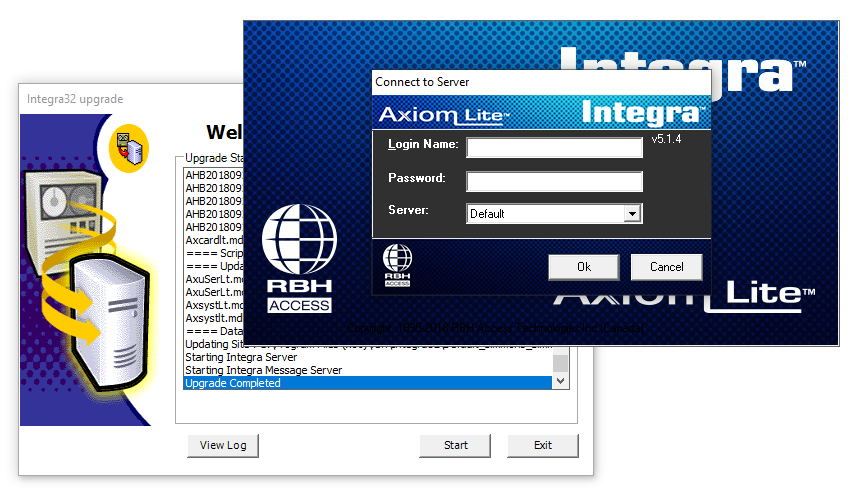Click the upgrade status list scrollbar thumb
The height and width of the screenshot is (493, 852).
pos(561,363)
